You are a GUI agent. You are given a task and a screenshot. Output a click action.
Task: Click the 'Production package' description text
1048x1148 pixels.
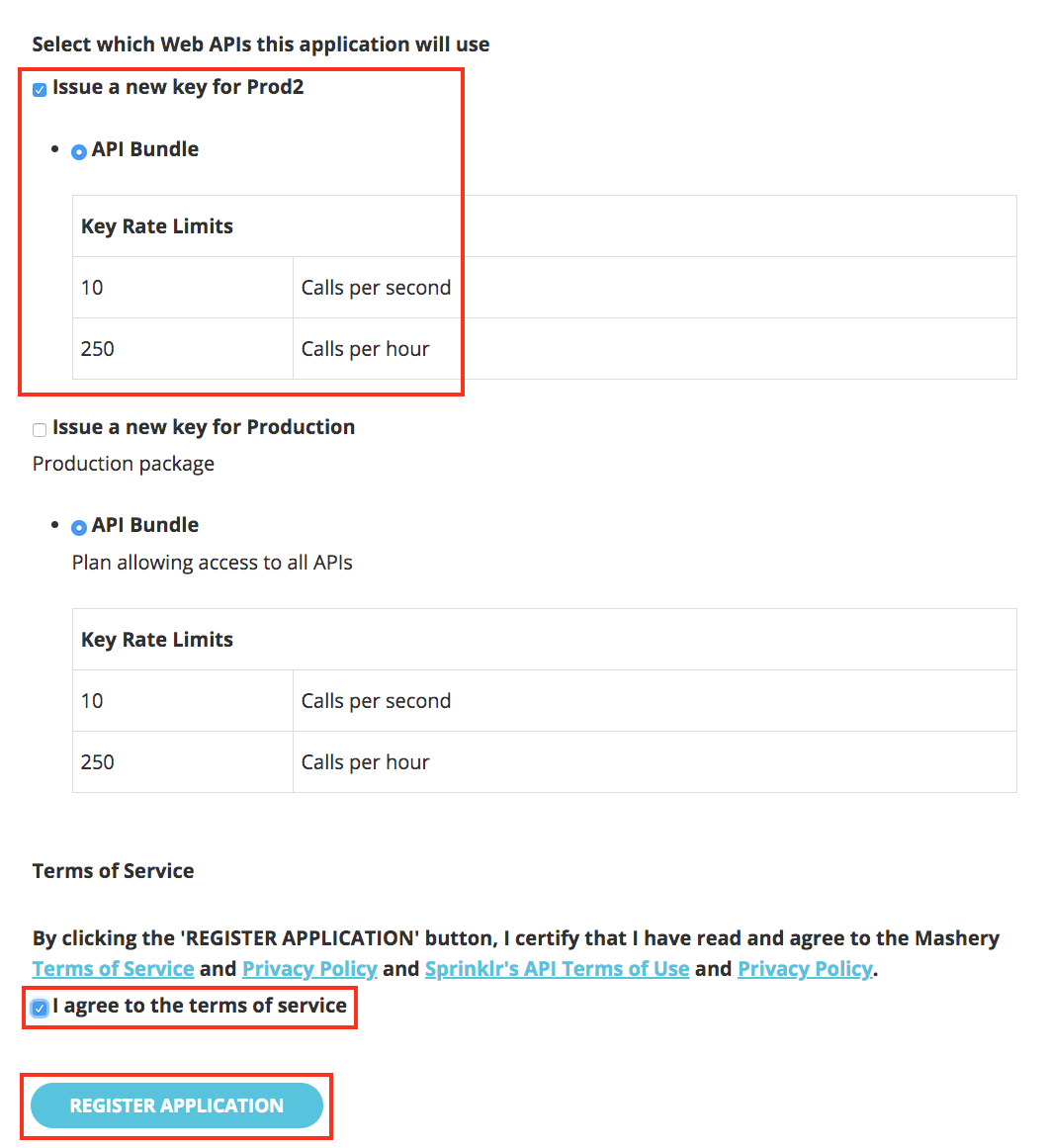tap(123, 464)
